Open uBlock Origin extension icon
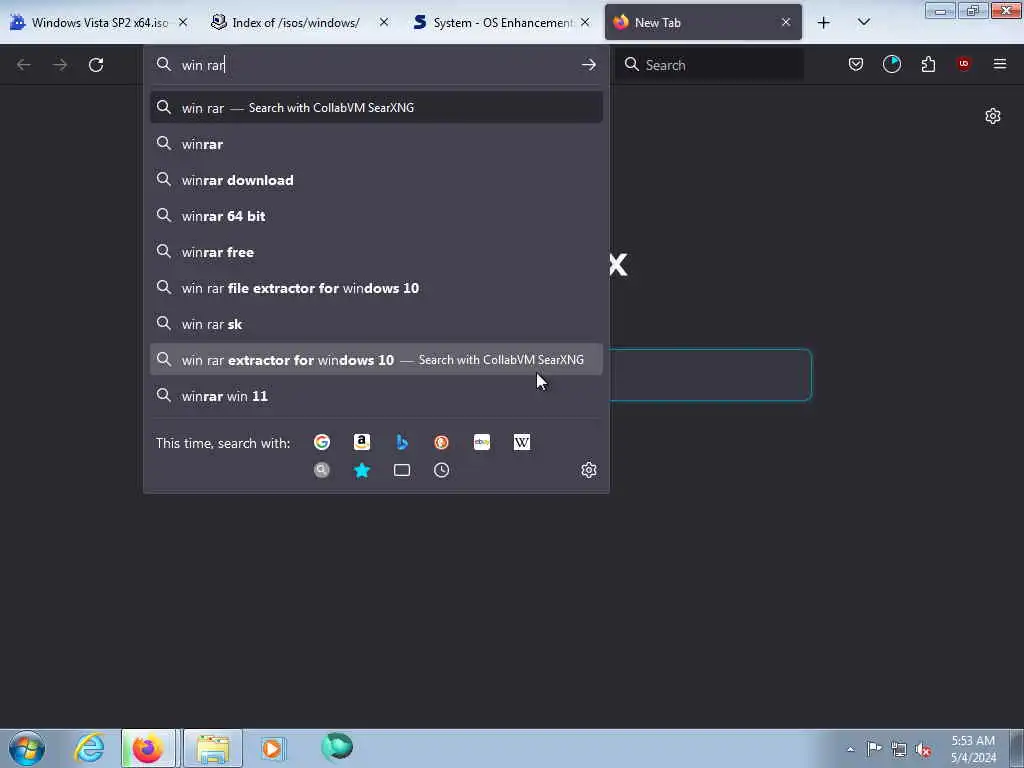Image resolution: width=1024 pixels, height=768 pixels. 963,64
